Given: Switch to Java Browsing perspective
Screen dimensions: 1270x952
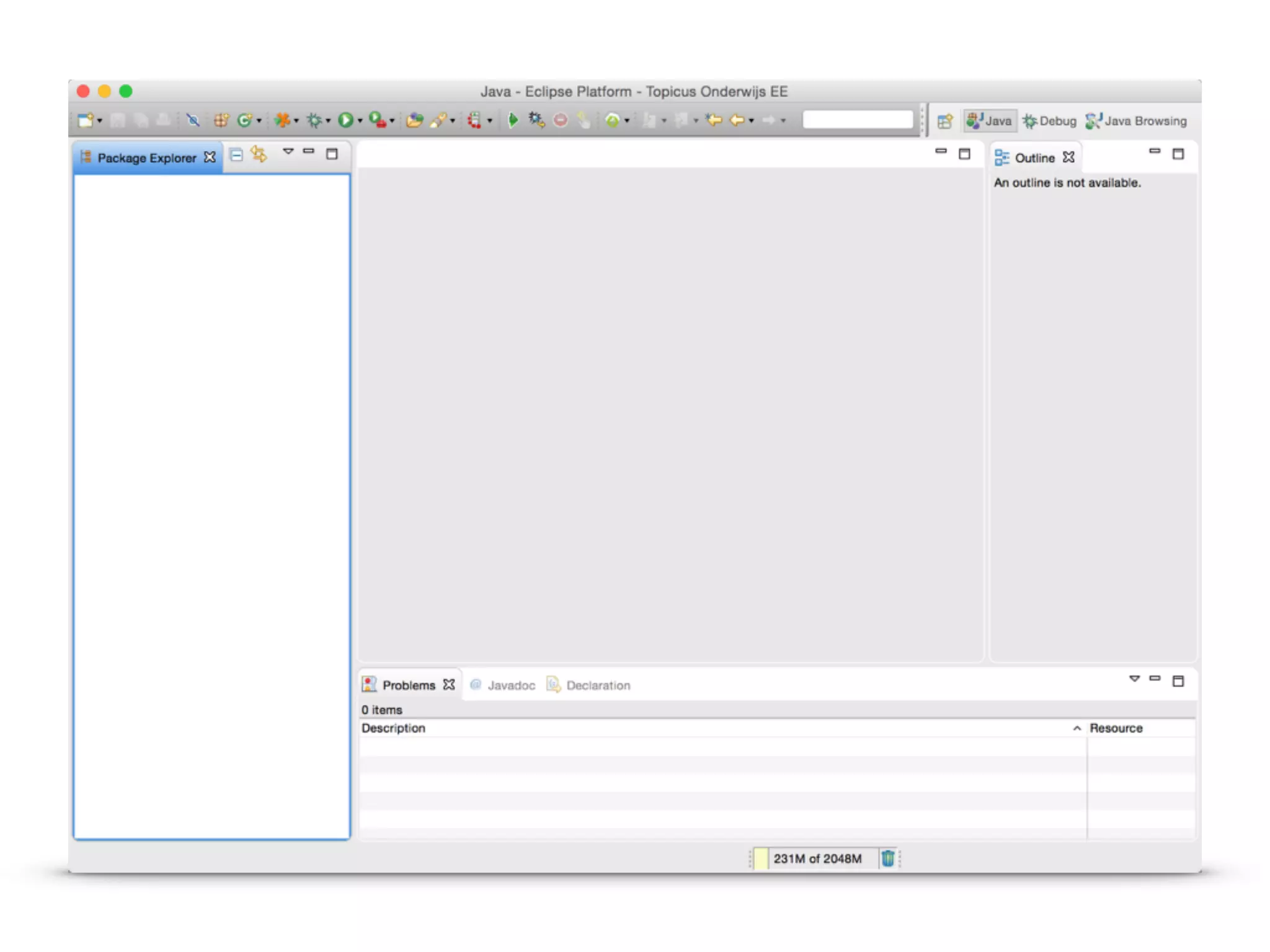Looking at the screenshot, I should coord(1136,121).
